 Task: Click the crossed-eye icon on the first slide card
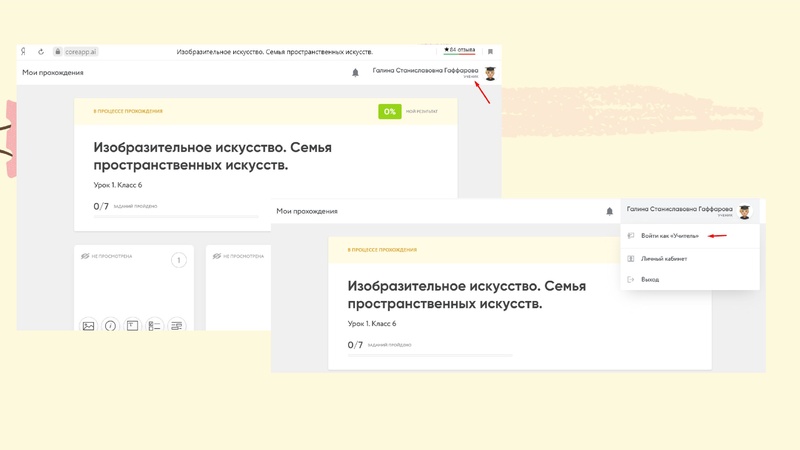pos(85,256)
